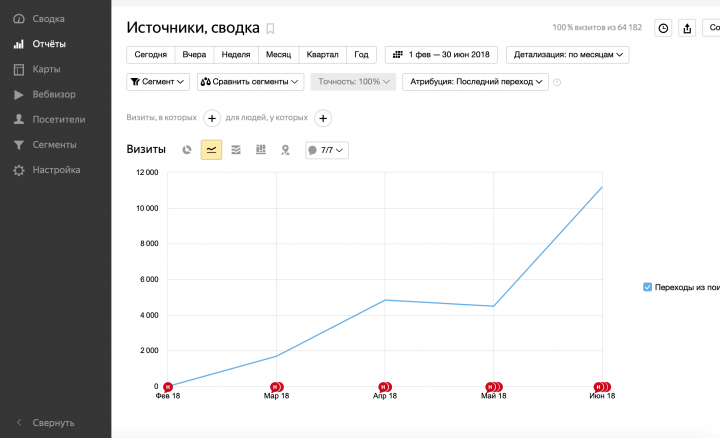The height and width of the screenshot is (438, 720).
Task: Click the Свернуть collapse arrow icon
Action: pyautogui.click(x=19, y=422)
